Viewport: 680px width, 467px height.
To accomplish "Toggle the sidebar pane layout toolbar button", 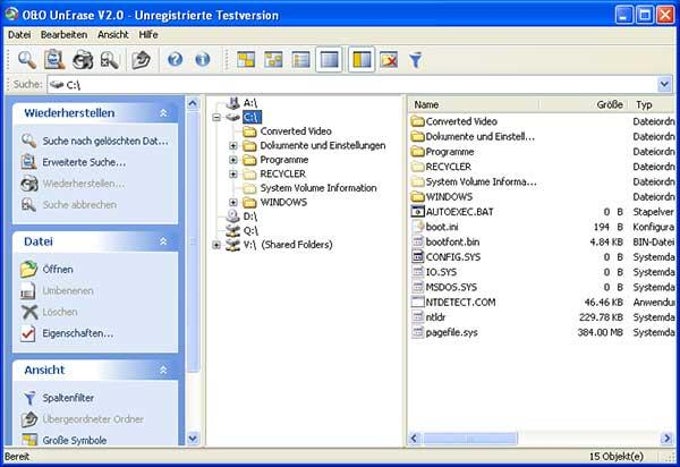I will tap(362, 59).
